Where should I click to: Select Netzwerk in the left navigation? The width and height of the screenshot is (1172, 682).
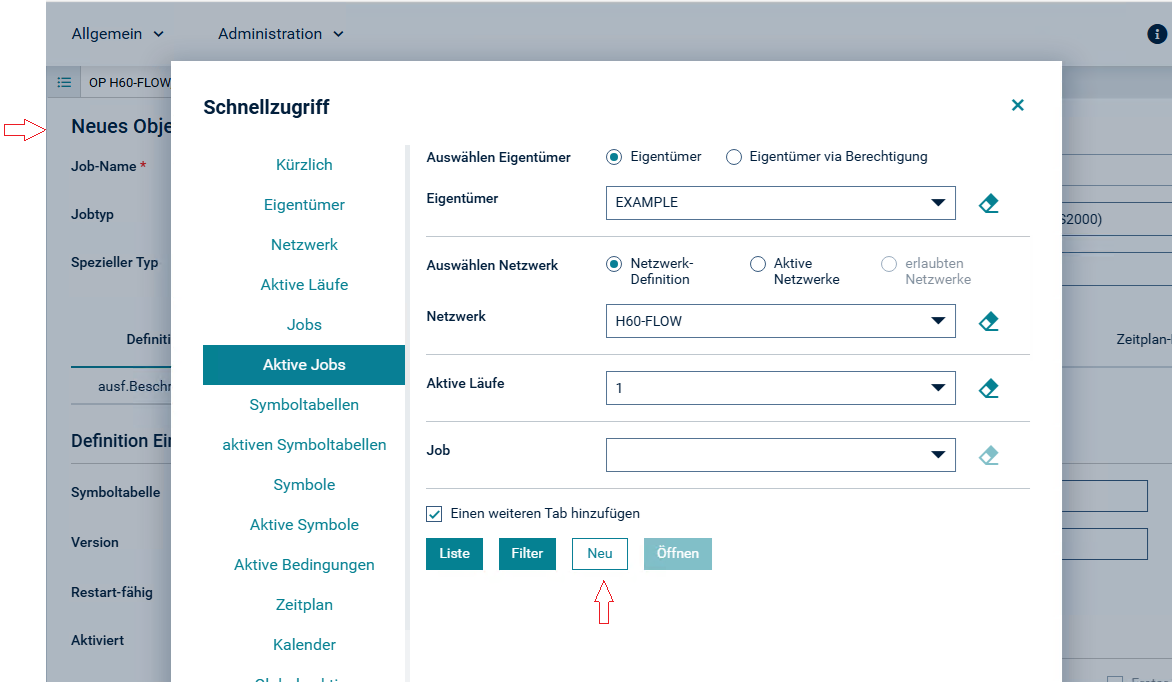(304, 245)
